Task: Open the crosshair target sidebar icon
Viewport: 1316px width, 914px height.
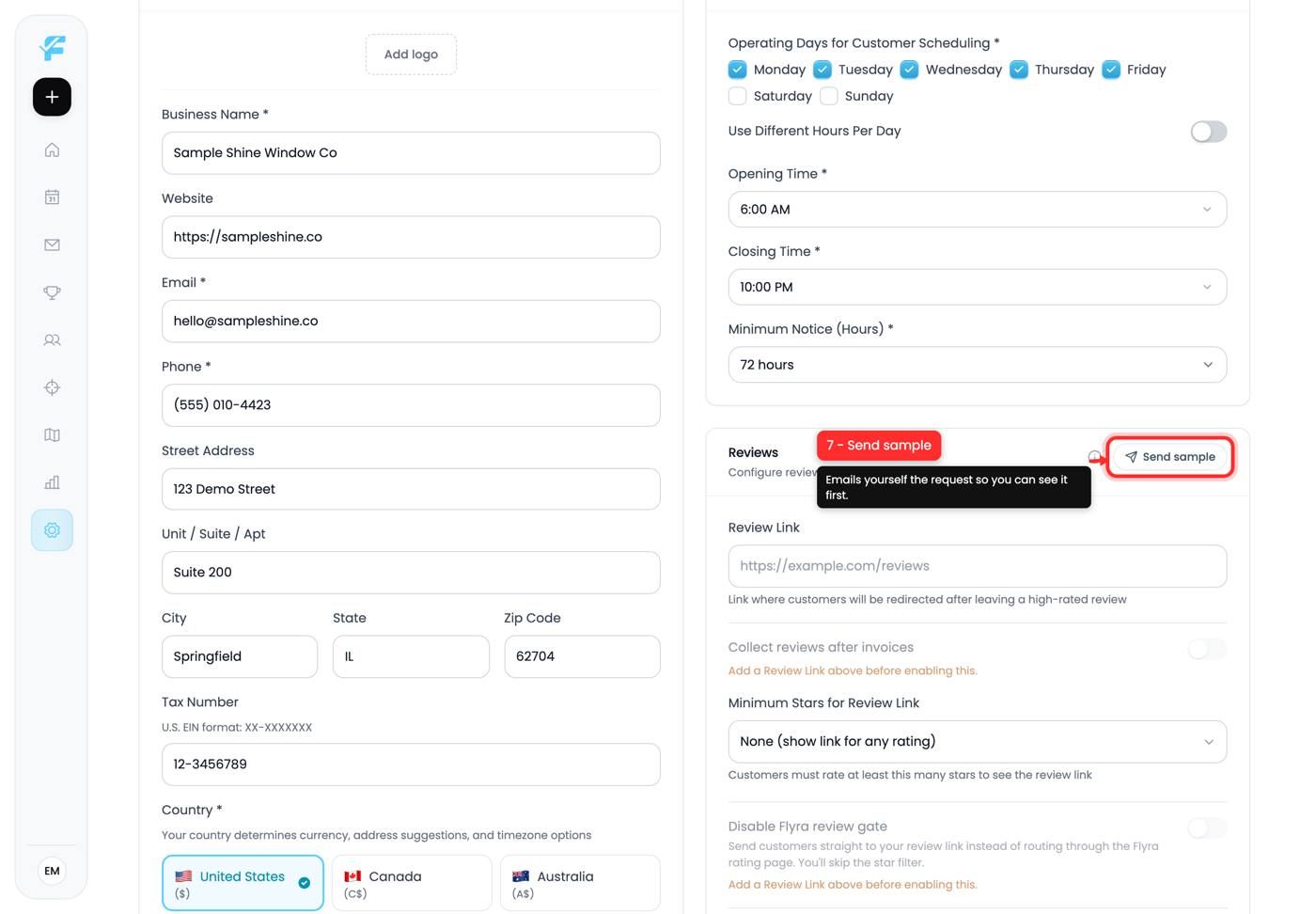Action: pyautogui.click(x=52, y=387)
